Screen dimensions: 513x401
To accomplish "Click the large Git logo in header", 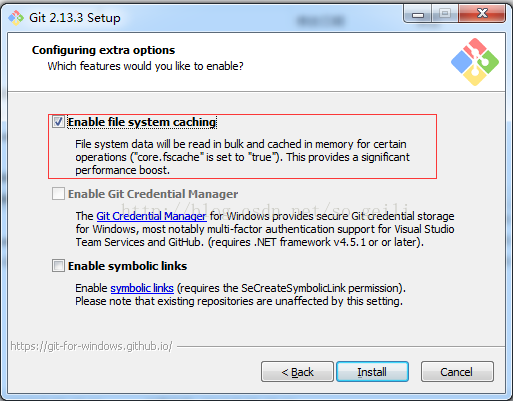I will click(x=475, y=62).
